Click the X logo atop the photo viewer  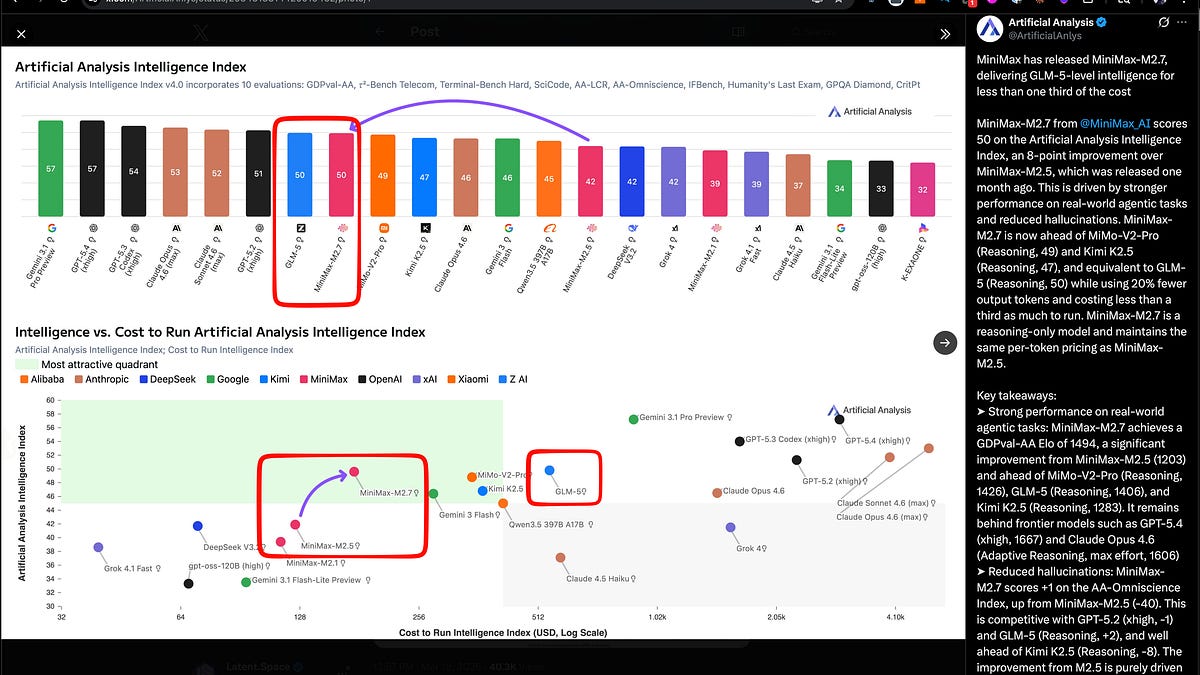pos(199,31)
